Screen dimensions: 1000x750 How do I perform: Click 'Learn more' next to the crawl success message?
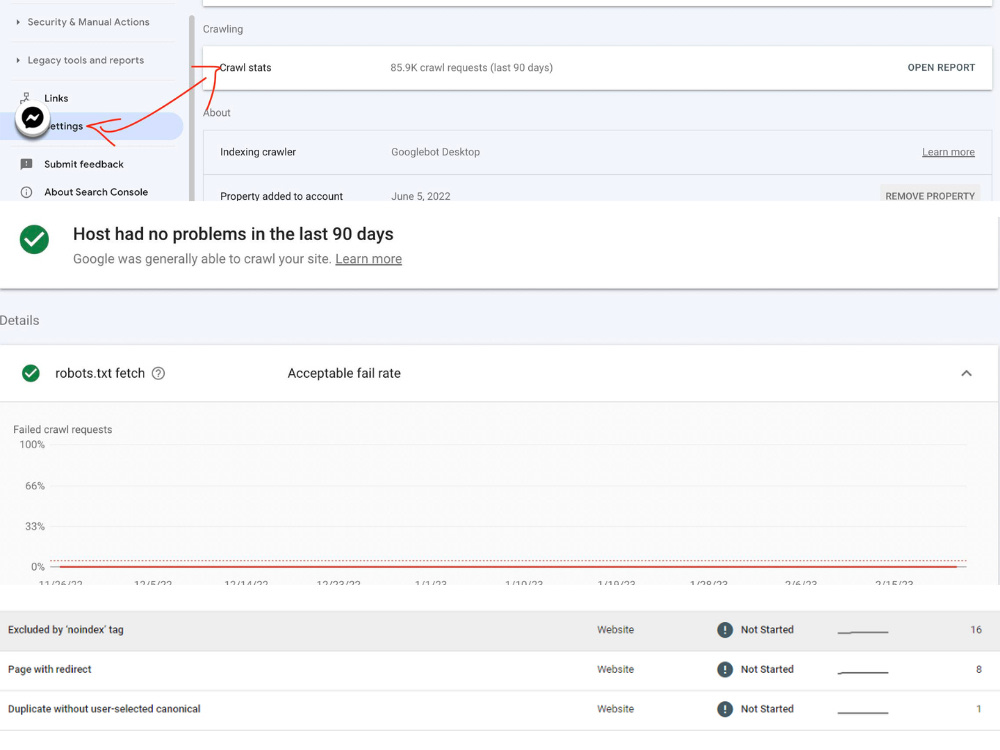point(371,258)
